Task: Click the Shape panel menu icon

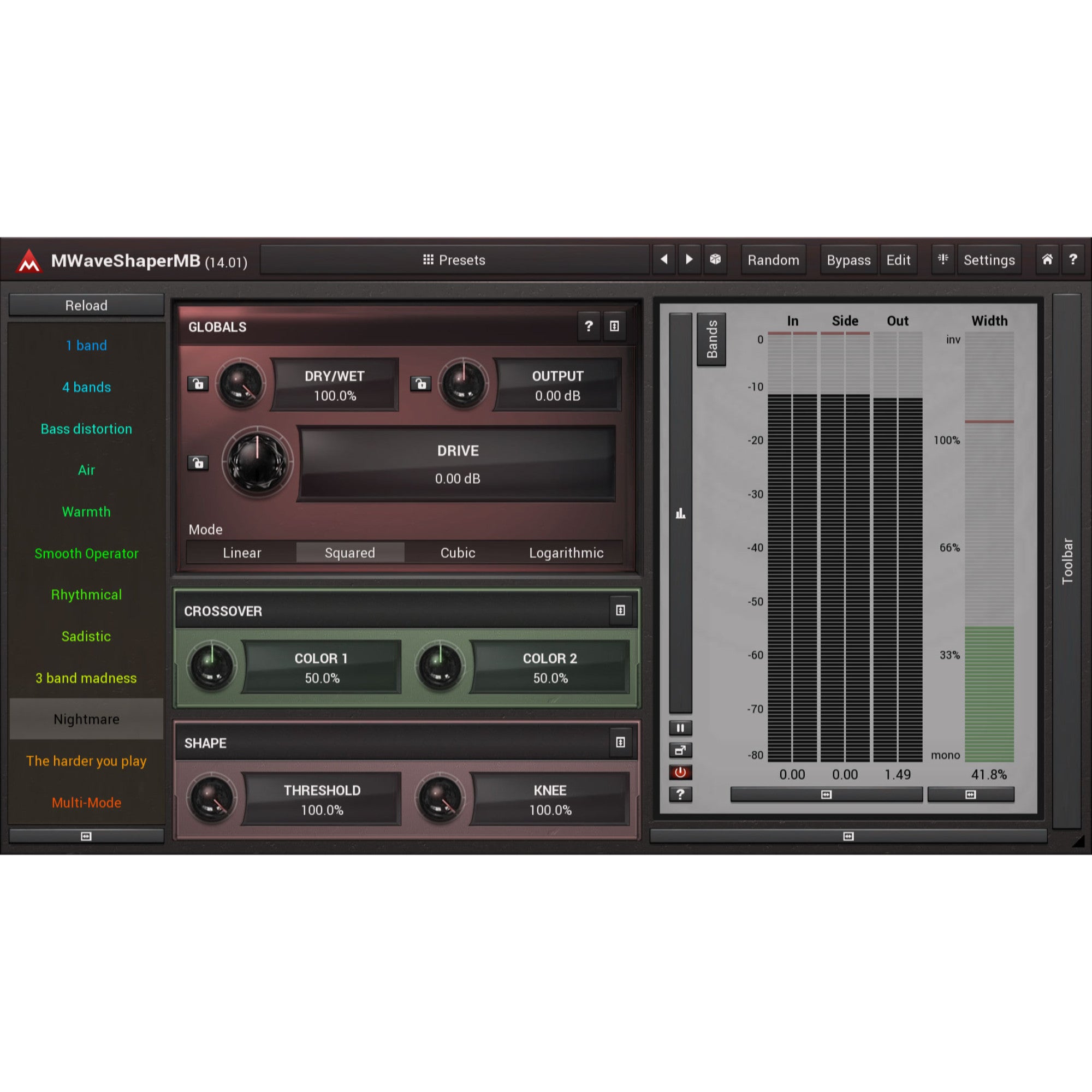Action: pyautogui.click(x=620, y=742)
